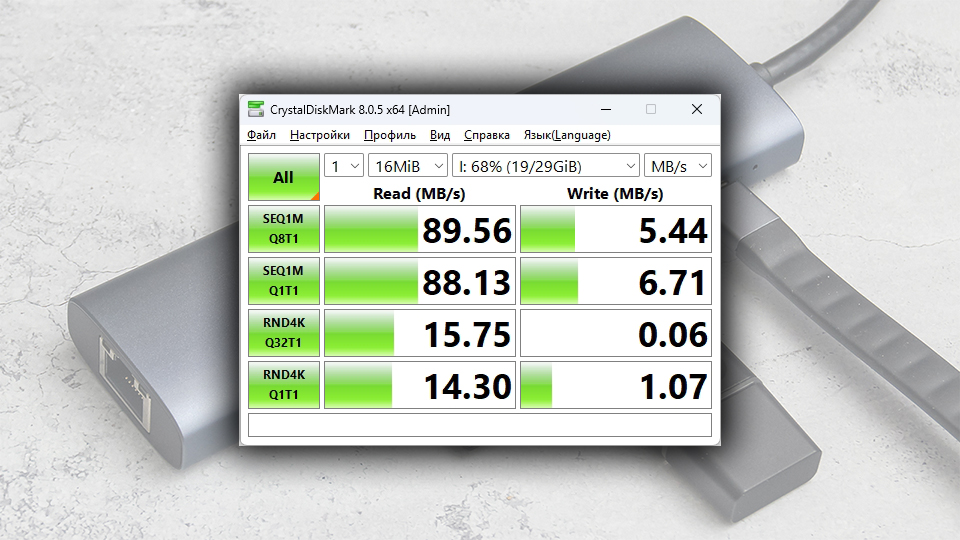This screenshot has height=540, width=960.
Task: Run the RND4K Q32T1 test
Action: [x=283, y=333]
